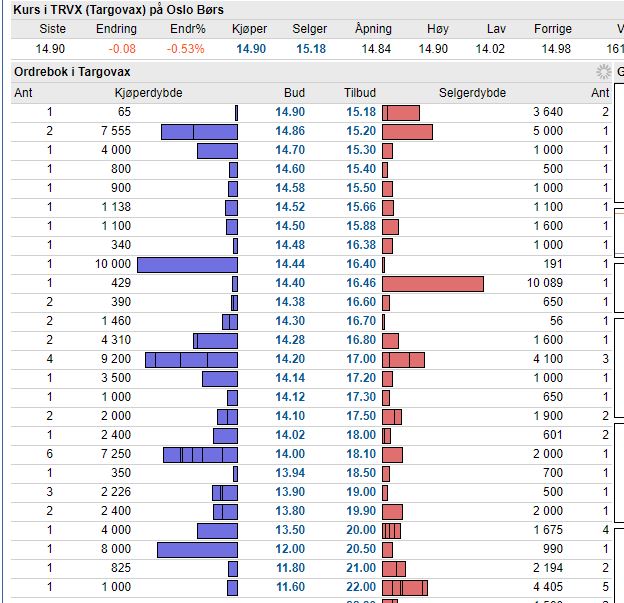The image size is (624, 603).
Task: Select offer price 16.46
Action: [361, 283]
